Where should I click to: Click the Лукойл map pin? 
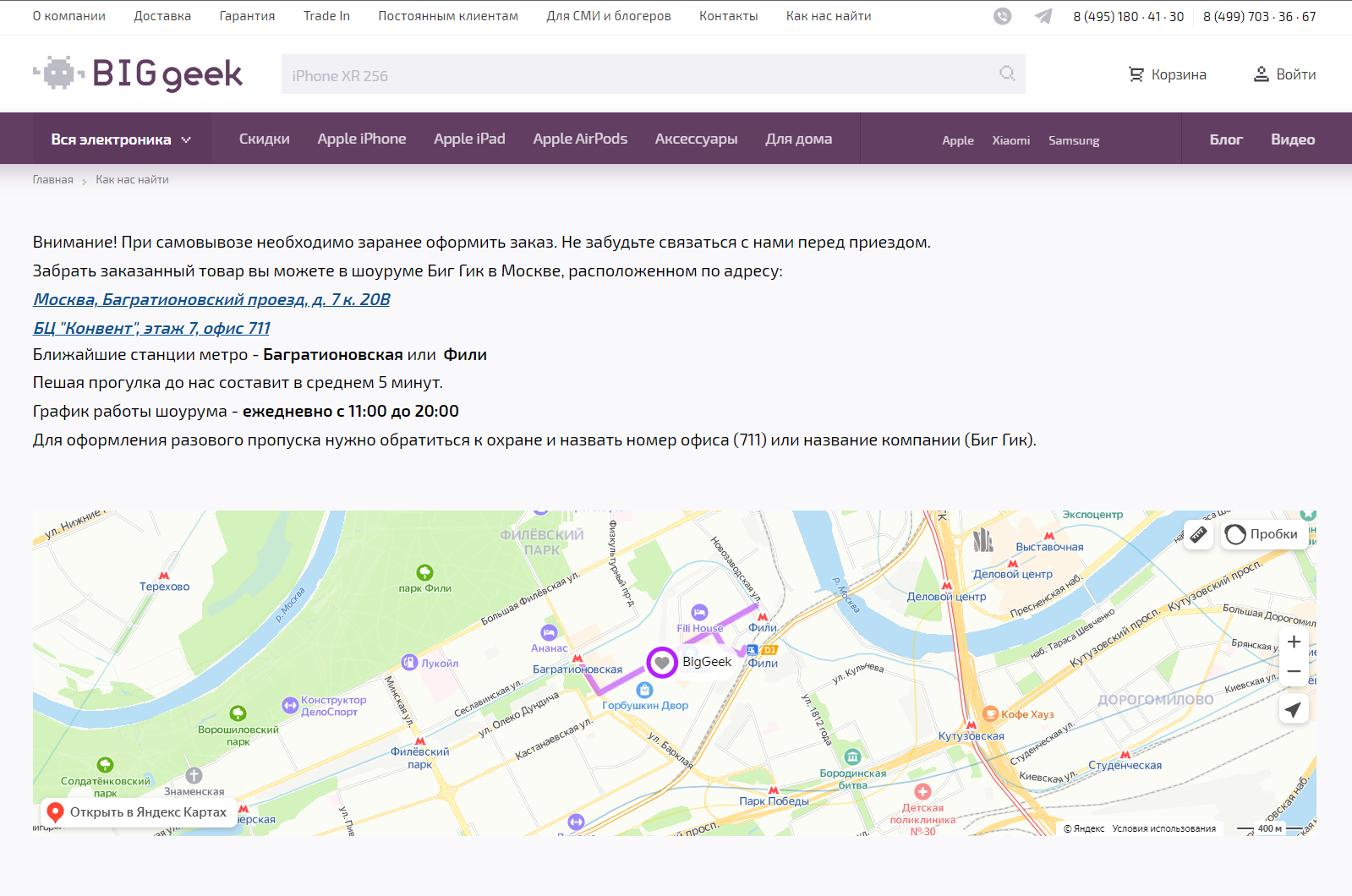(x=410, y=663)
